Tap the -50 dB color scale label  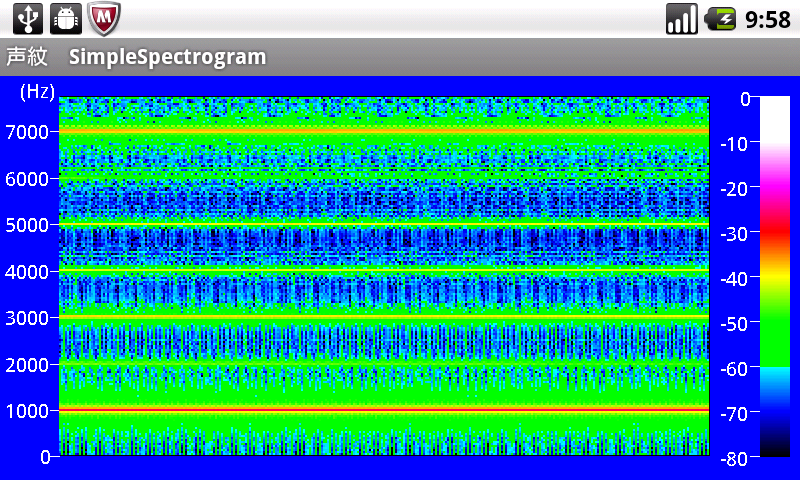(x=734, y=324)
